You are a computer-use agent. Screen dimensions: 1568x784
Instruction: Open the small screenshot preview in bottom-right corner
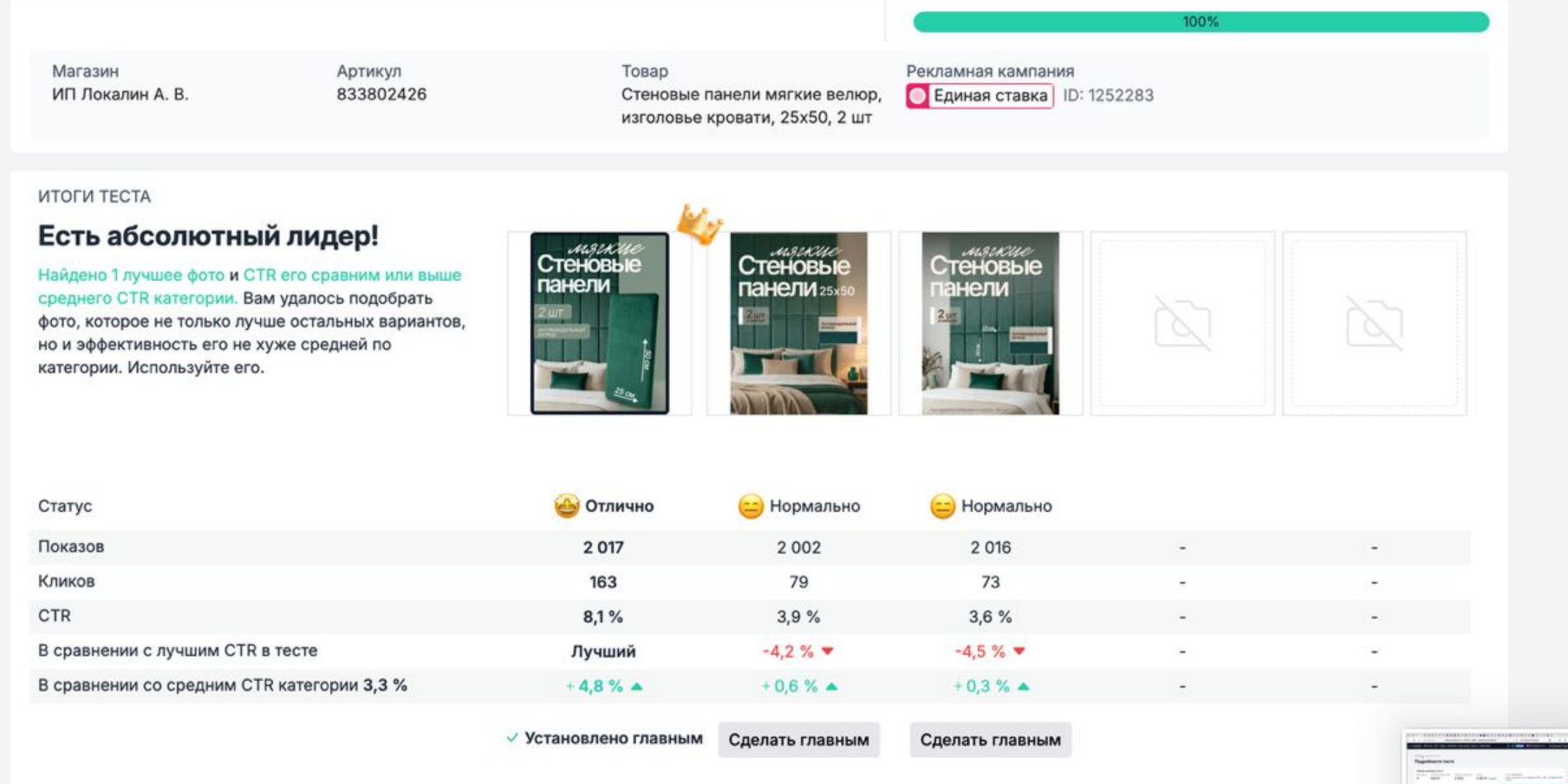[1485, 757]
